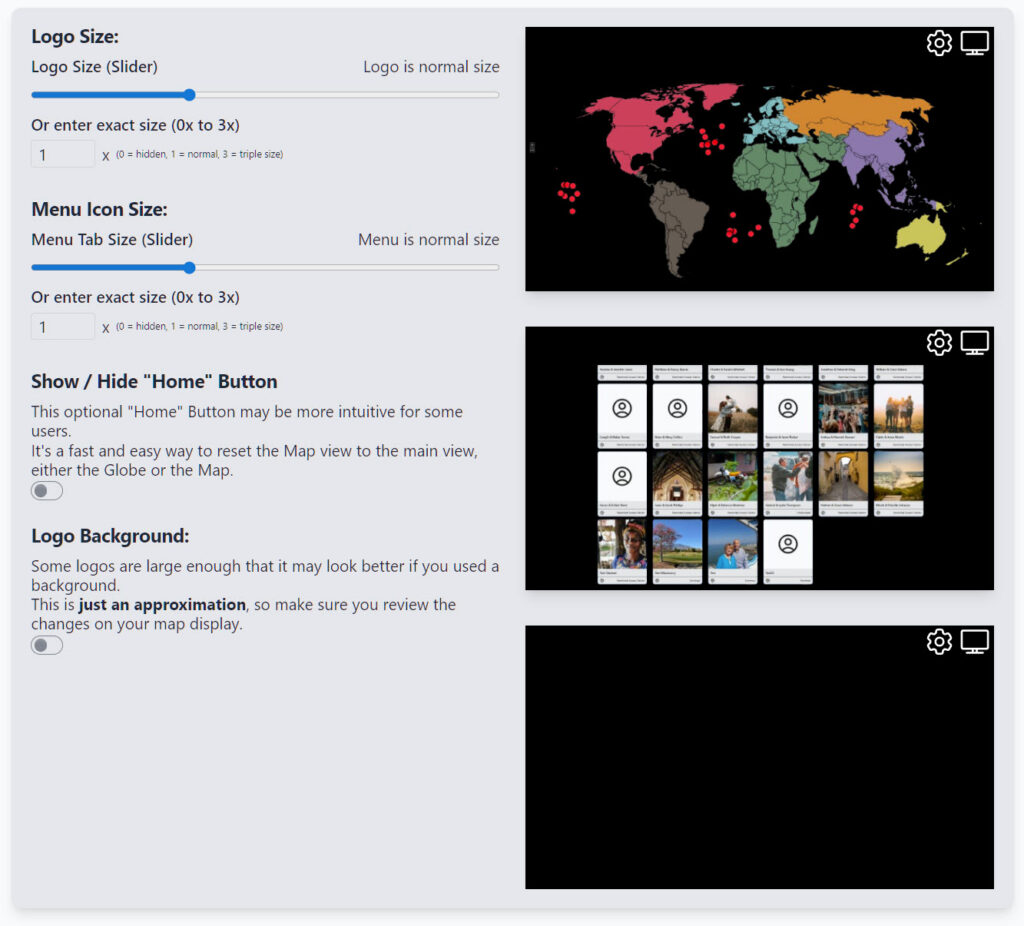This screenshot has width=1024, height=926.
Task: Click the Menu Tab Size slider handle
Action: pos(189,268)
